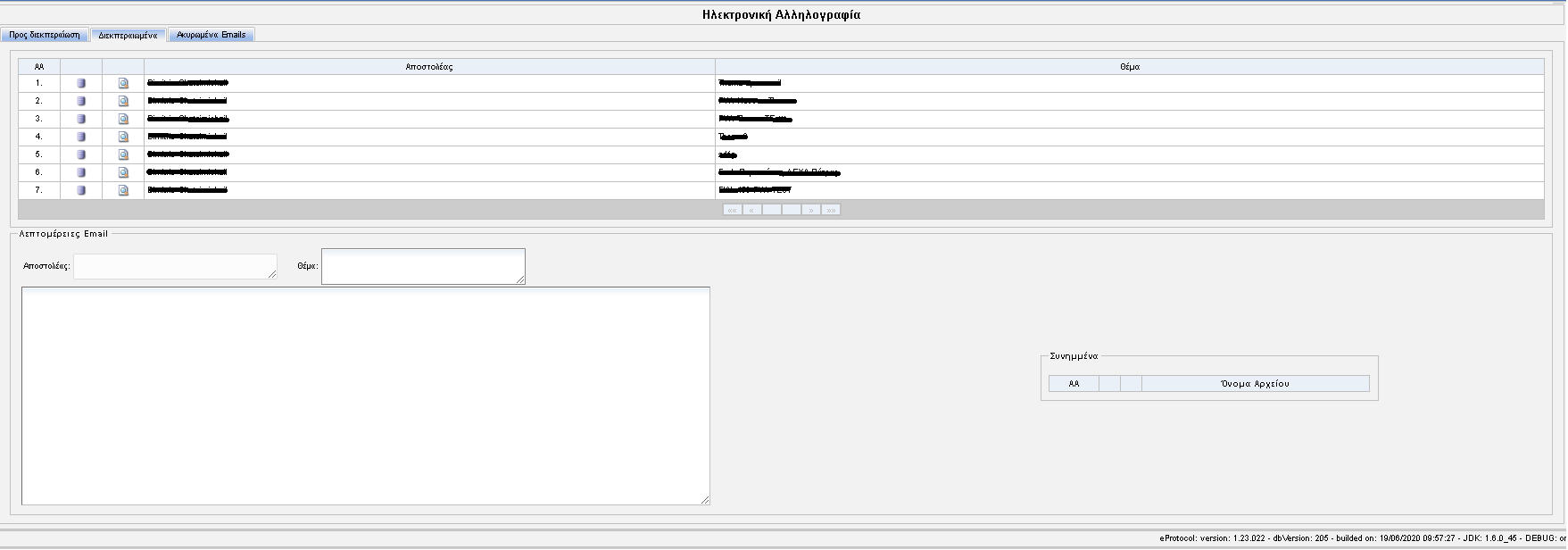Select row number "3." cell
The width and height of the screenshot is (1568, 550).
pos(39,119)
